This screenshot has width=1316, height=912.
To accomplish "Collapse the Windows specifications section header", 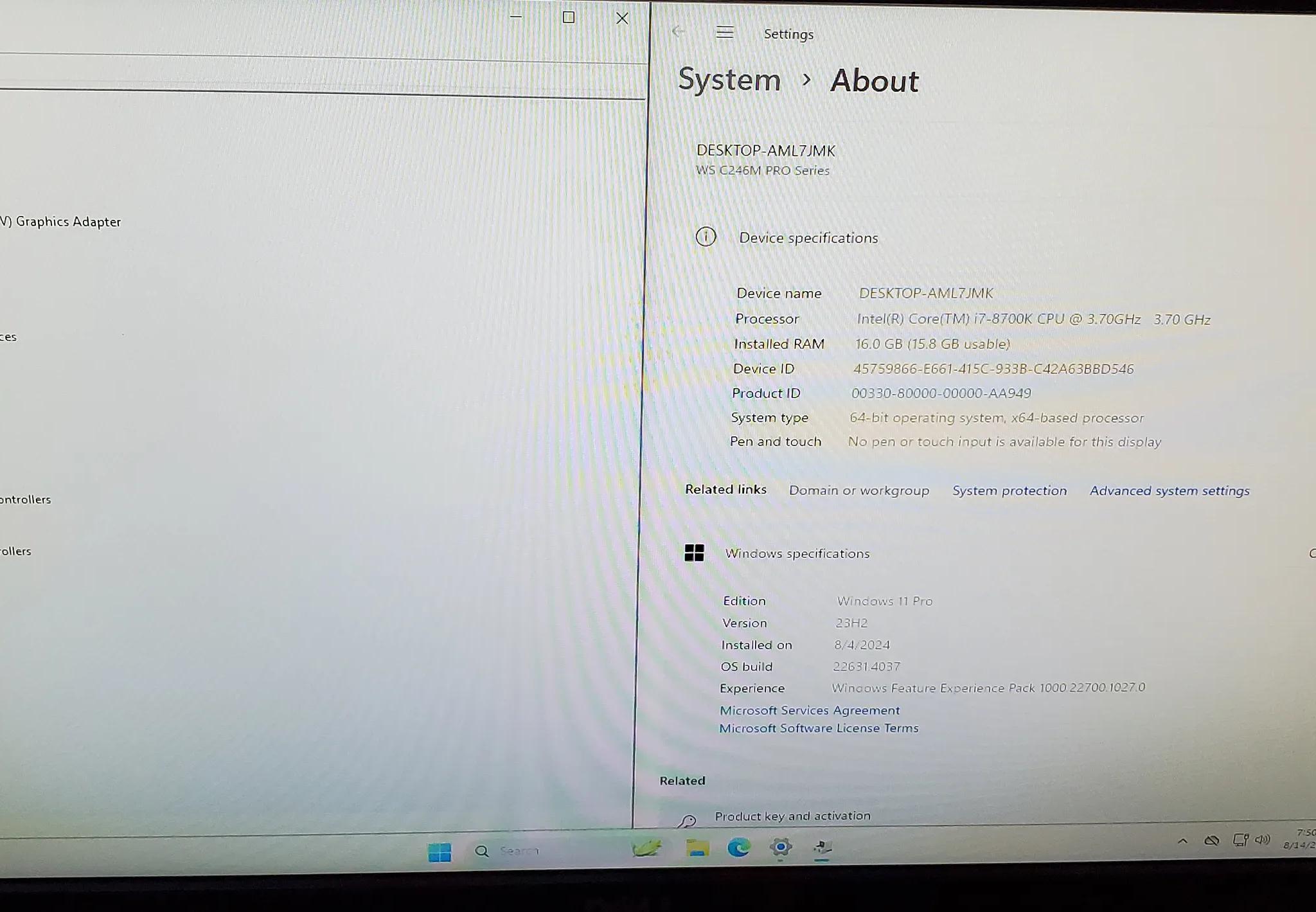I will click(797, 553).
